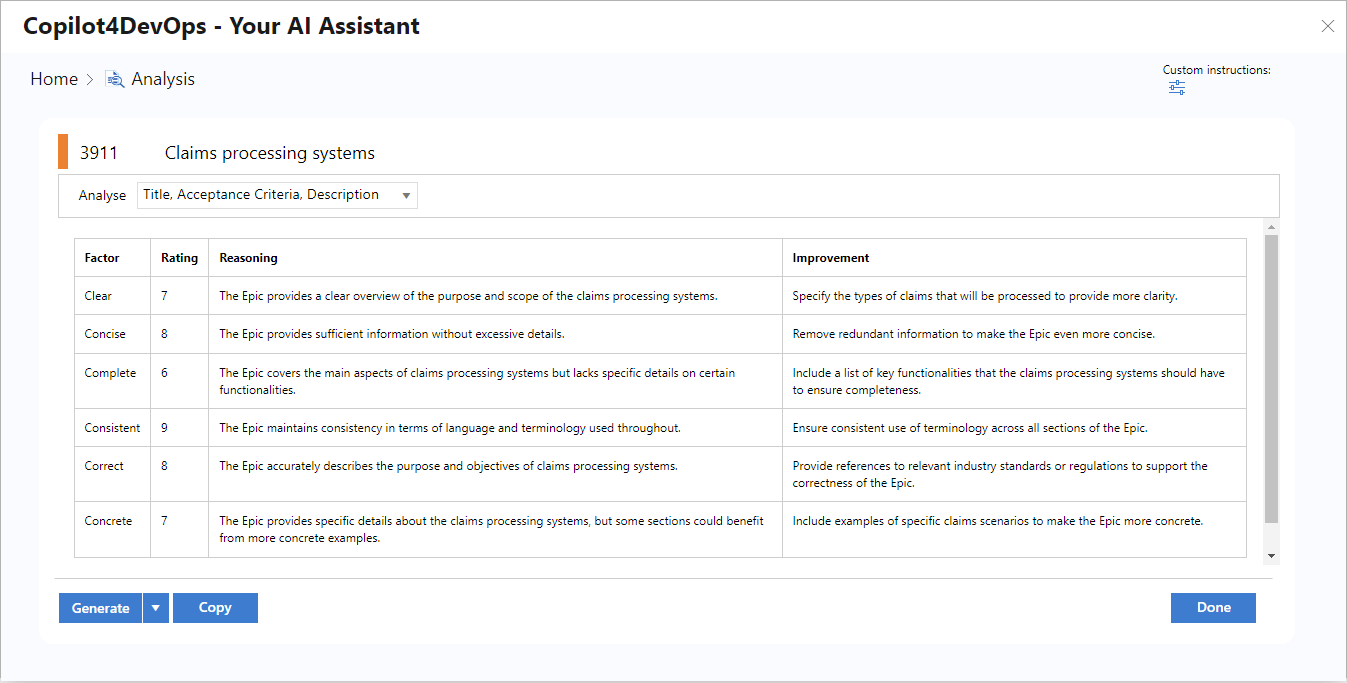Click the 'Custom instructions:' label
1347x683 pixels.
[x=1216, y=70]
